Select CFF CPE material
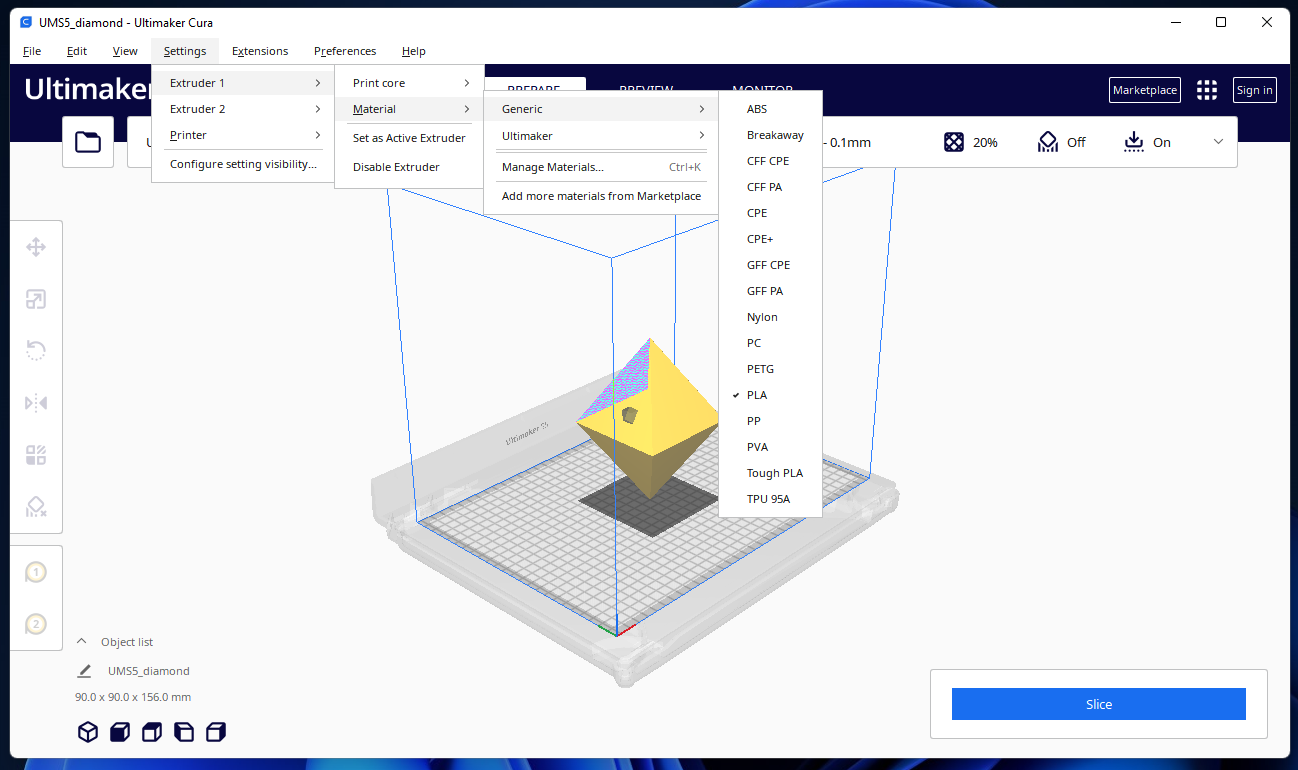Image resolution: width=1298 pixels, height=770 pixels. 770,161
